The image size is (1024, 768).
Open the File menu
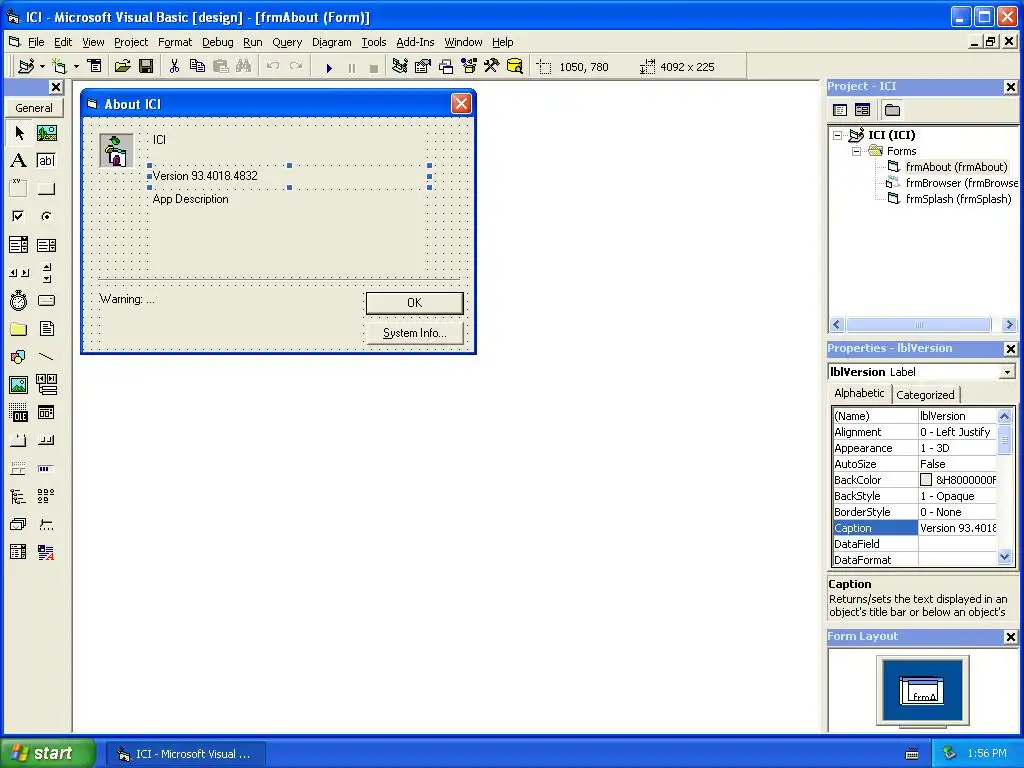coord(36,42)
